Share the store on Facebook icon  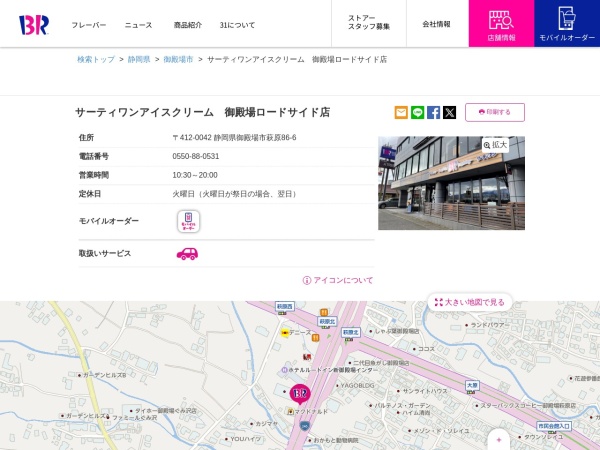coord(434,112)
